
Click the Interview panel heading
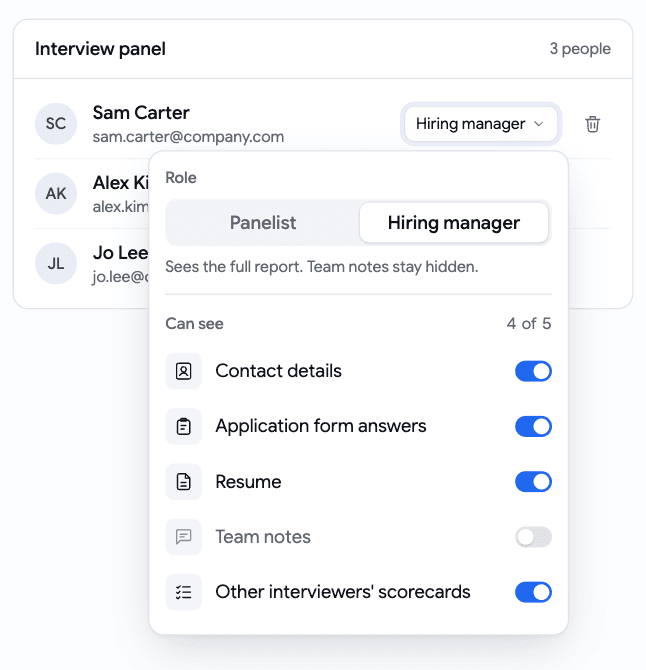pyautogui.click(x=100, y=49)
